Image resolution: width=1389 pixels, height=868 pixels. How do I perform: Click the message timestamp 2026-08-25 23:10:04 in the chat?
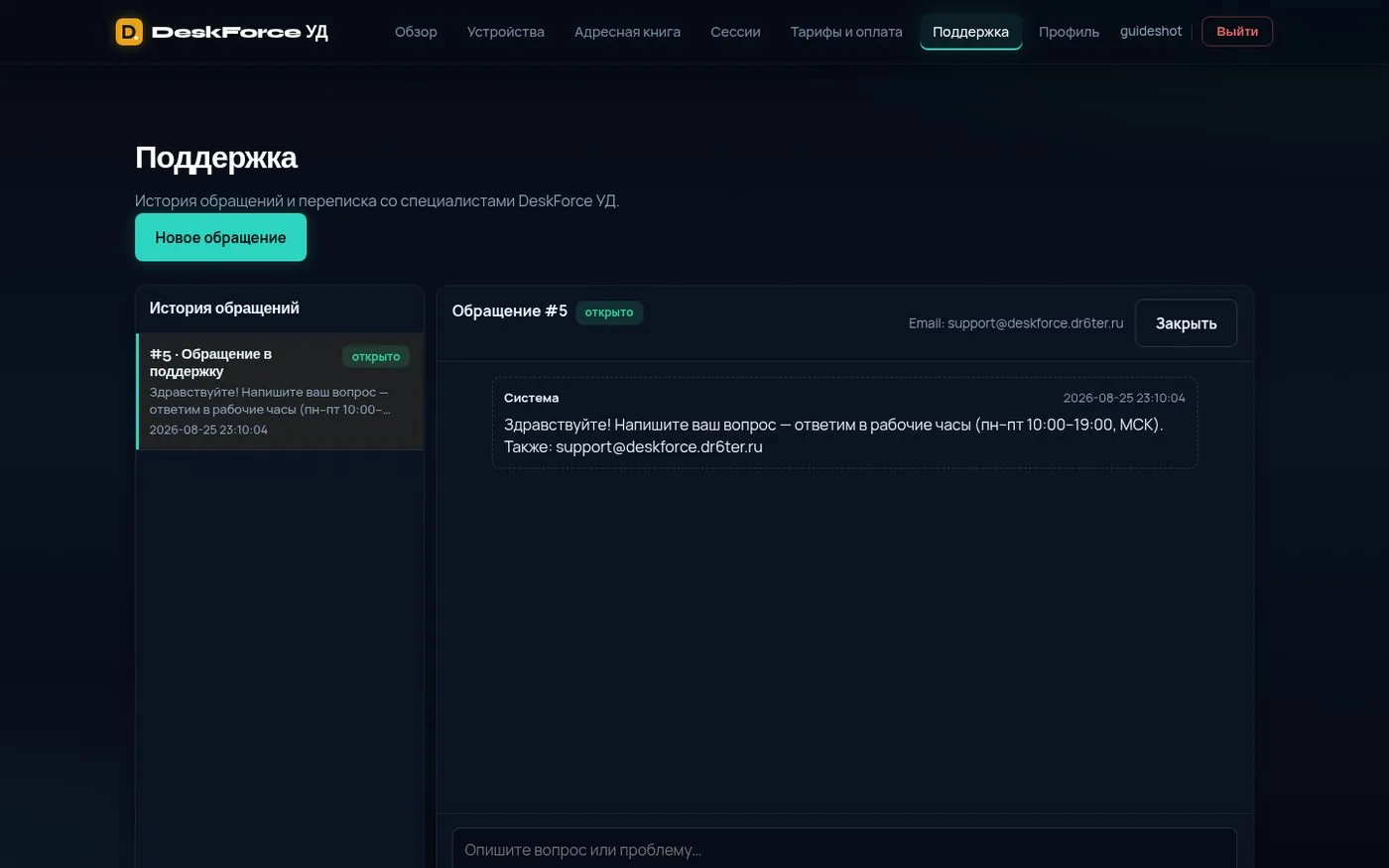(1124, 398)
